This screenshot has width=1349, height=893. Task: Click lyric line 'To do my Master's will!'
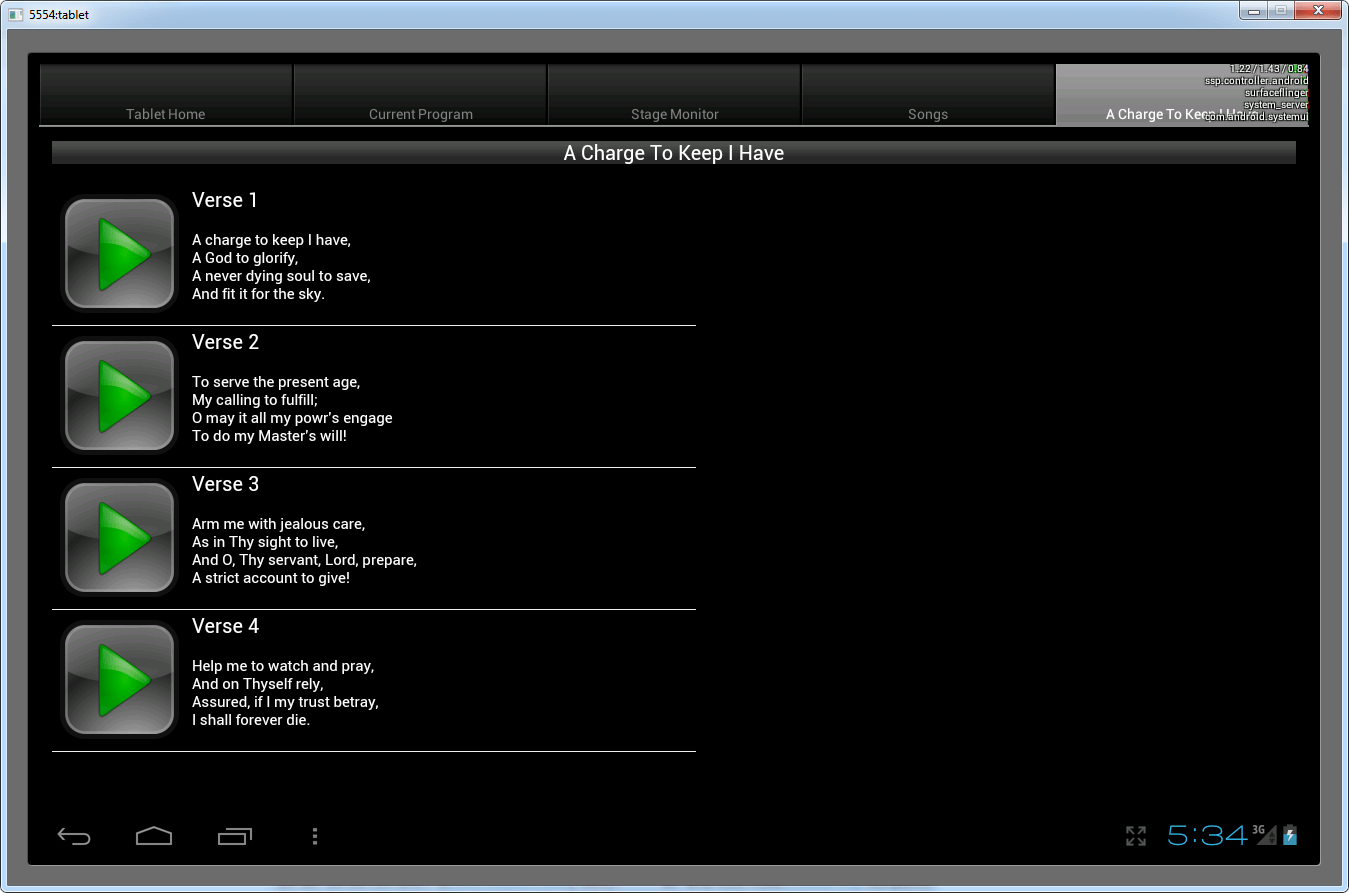[x=269, y=436]
